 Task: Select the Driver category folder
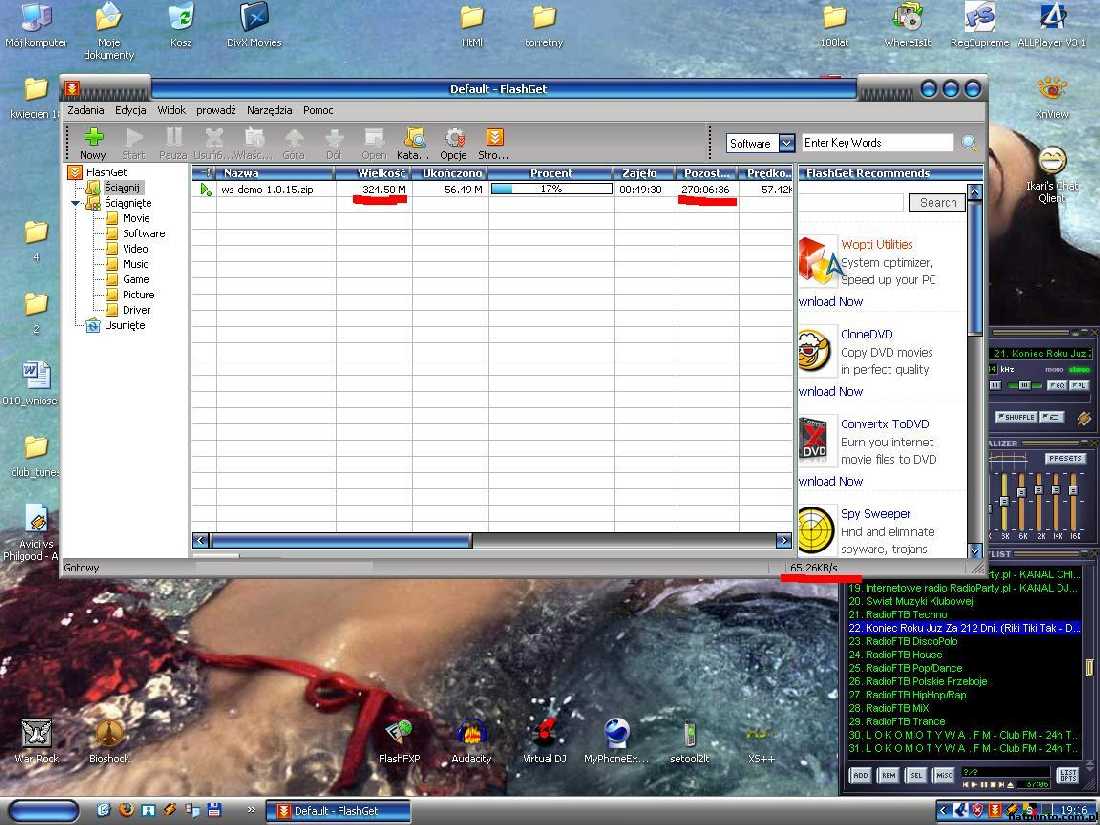click(x=128, y=310)
